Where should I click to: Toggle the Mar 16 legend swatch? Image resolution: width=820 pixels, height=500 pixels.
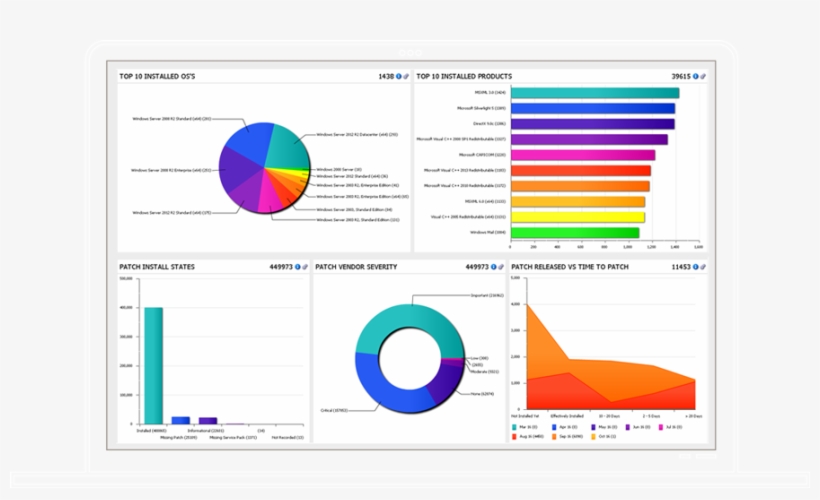pos(514,427)
